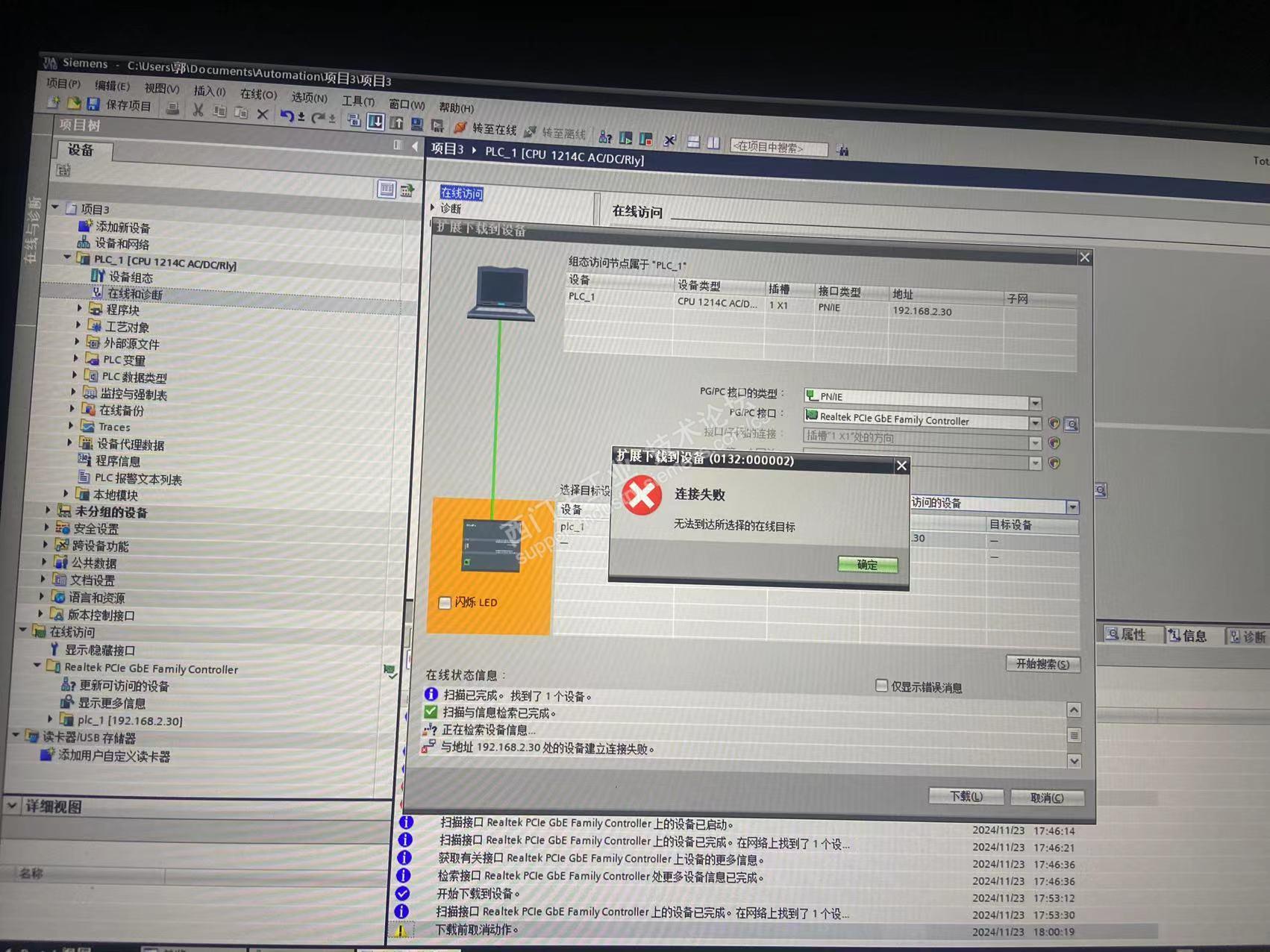1270x952 pixels.
Task: Click the new project toolbar icon
Action: 54,102
